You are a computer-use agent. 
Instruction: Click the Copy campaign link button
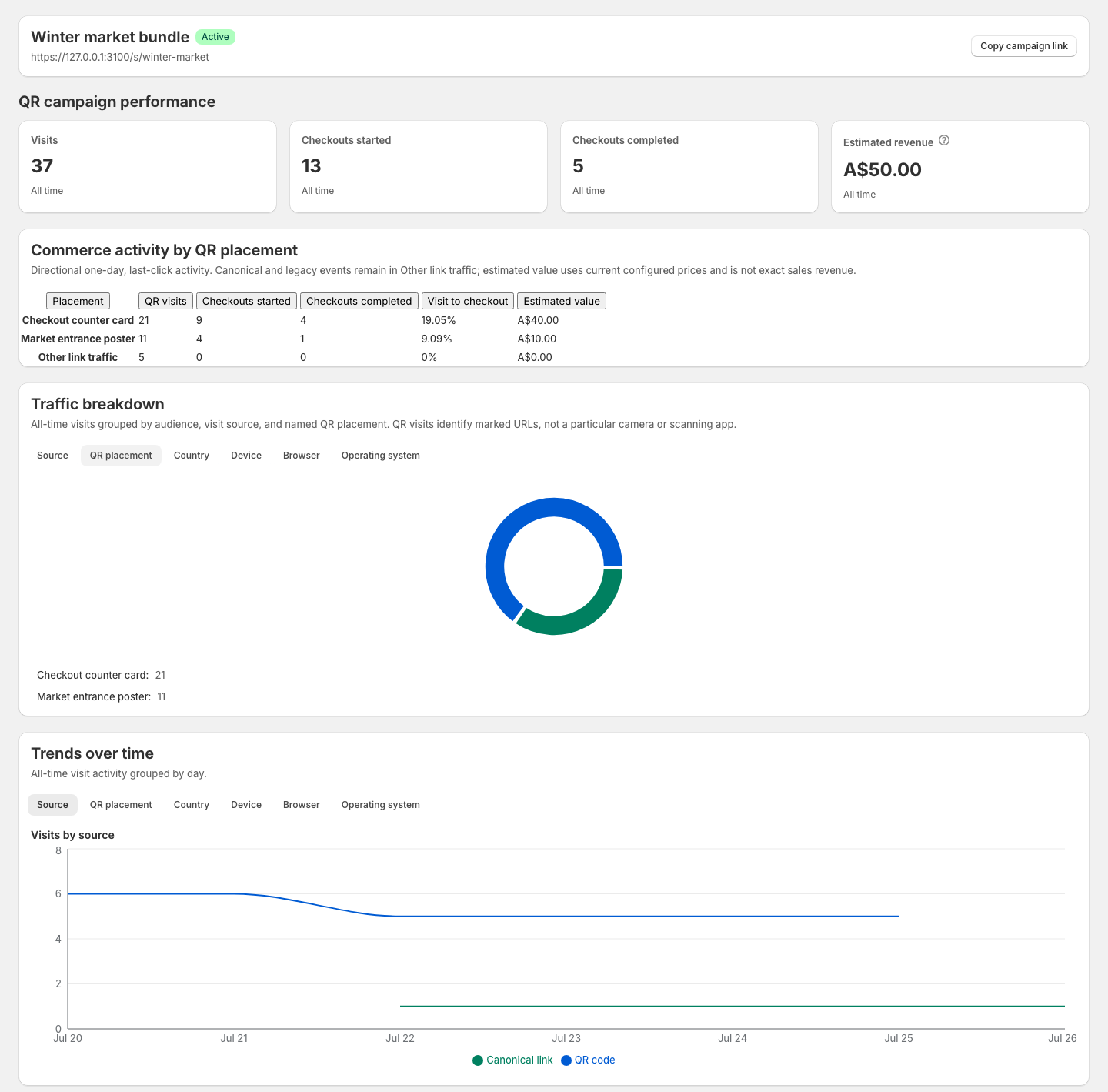tap(1023, 46)
